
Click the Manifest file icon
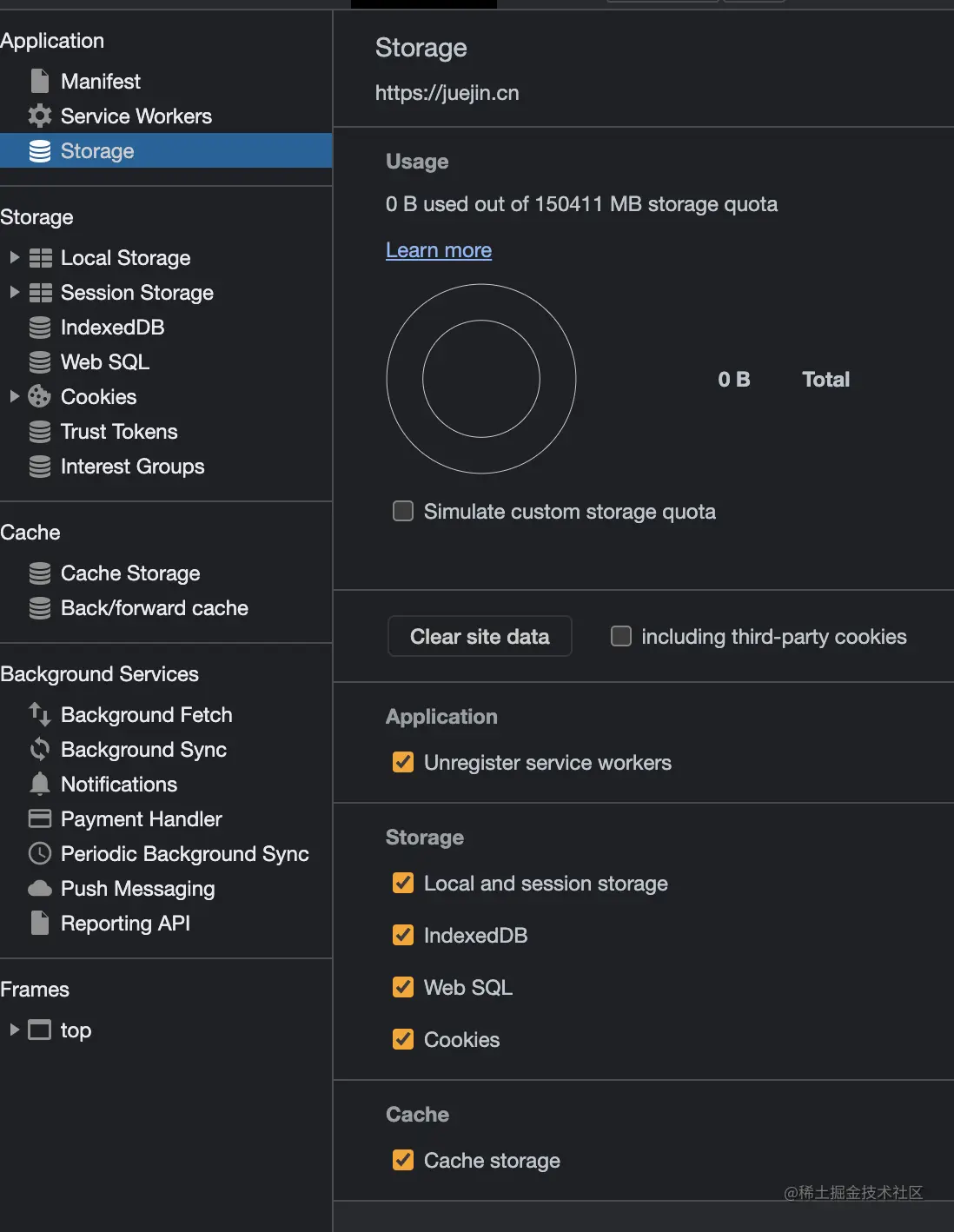[40, 82]
